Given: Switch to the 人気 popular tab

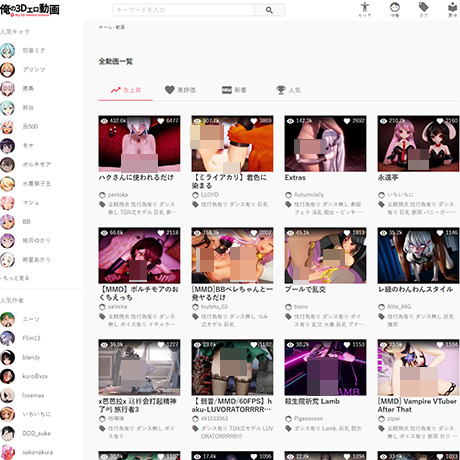Looking at the screenshot, I should point(289,90).
